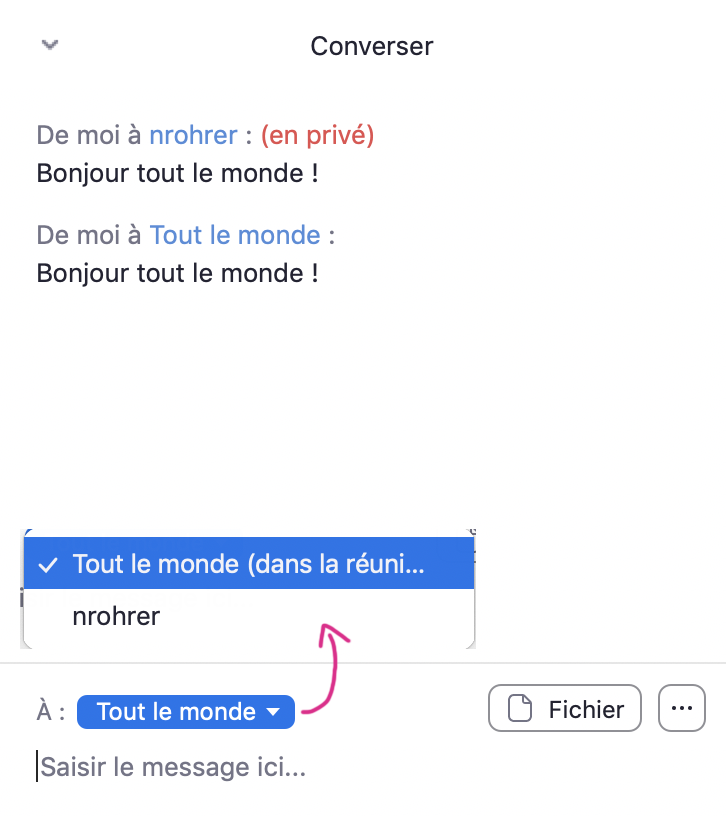
Task: Click the checkmark beside Tout le monde option
Action: (46, 564)
